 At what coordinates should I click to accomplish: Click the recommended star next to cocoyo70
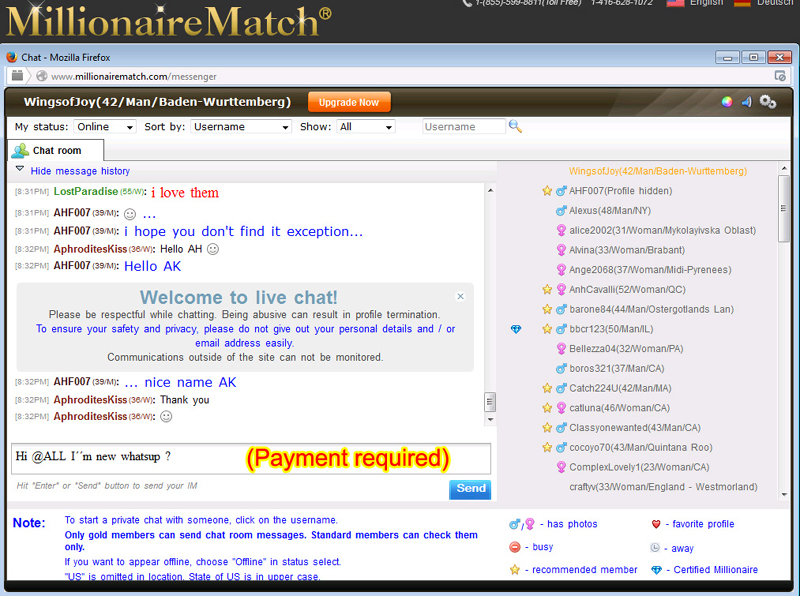(x=547, y=448)
